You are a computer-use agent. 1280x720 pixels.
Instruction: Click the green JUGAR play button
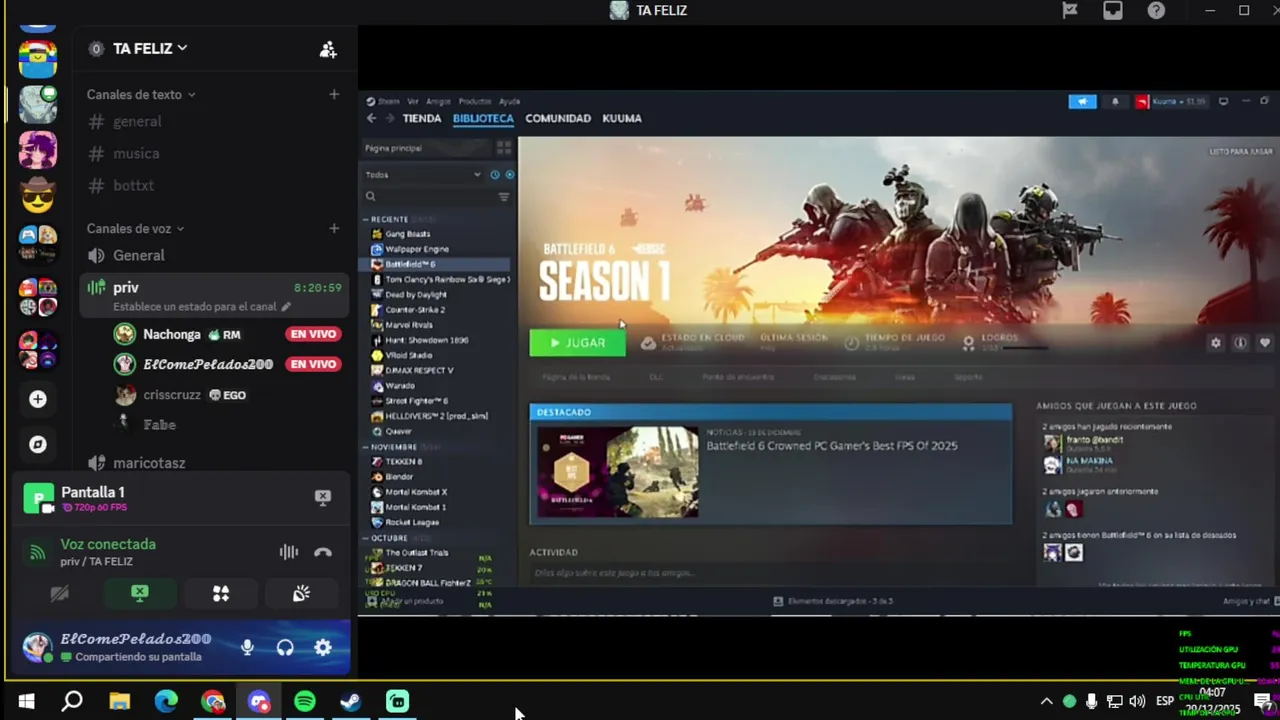[577, 343]
